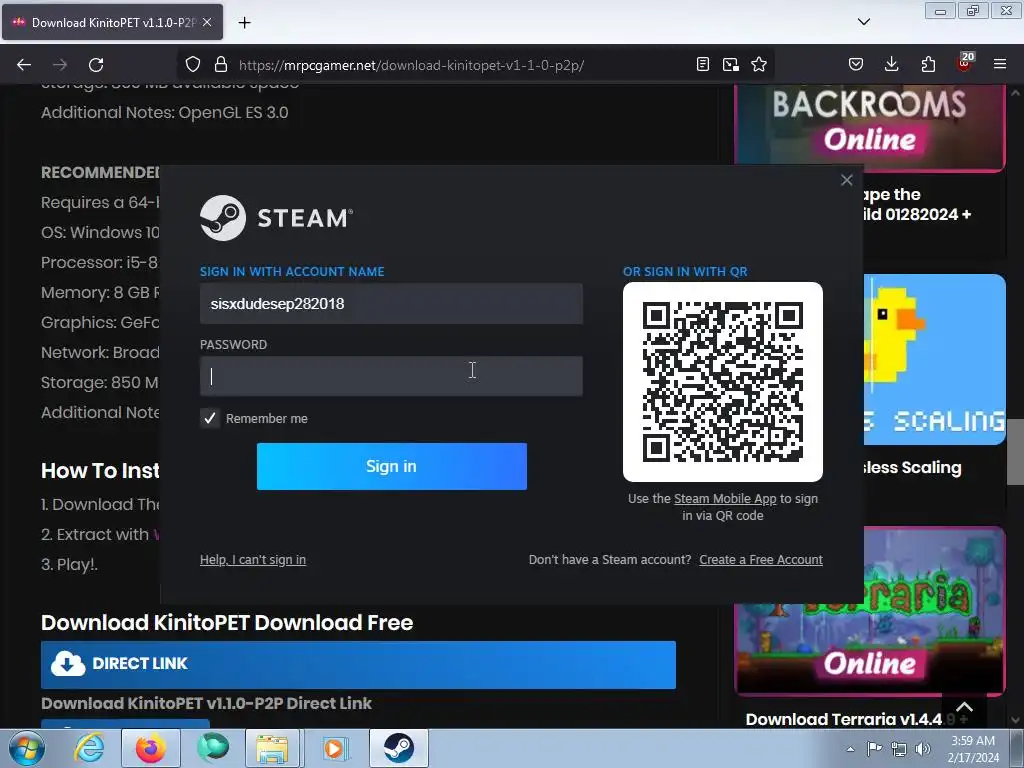Switch to Steam on the taskbar
Viewport: 1024px width, 768px height.
click(x=399, y=748)
